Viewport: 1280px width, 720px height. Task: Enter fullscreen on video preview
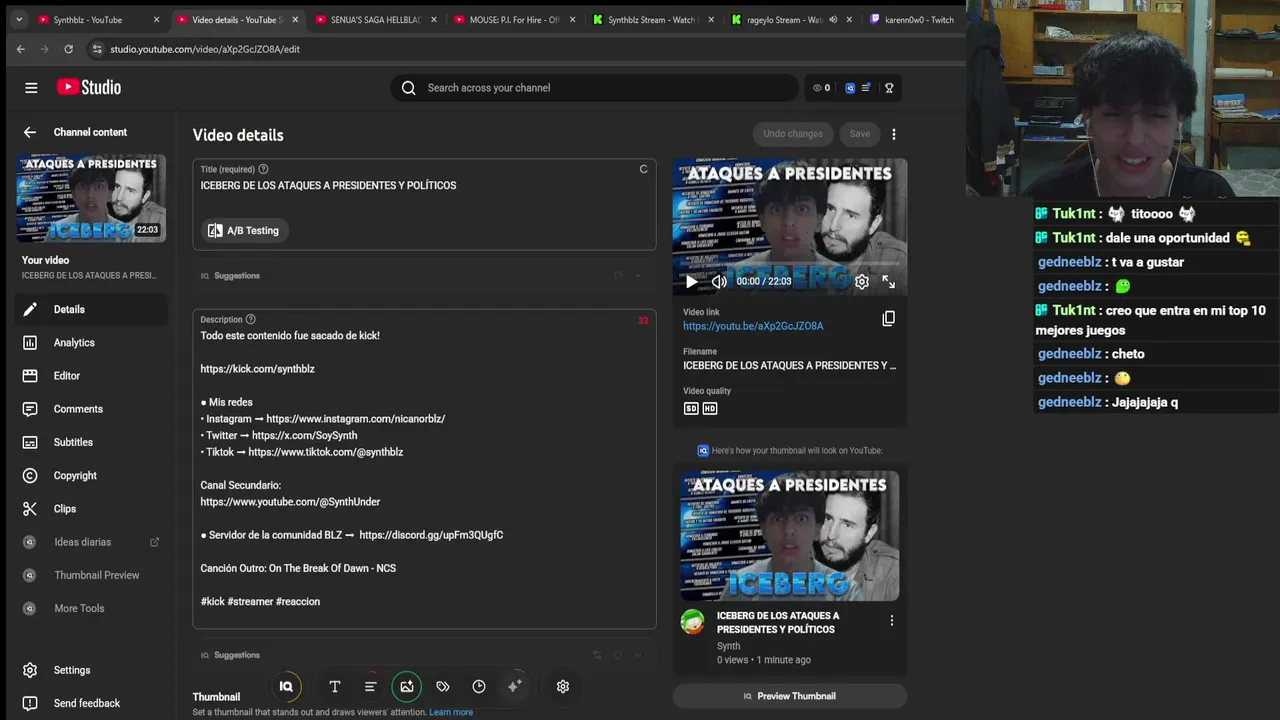(889, 282)
